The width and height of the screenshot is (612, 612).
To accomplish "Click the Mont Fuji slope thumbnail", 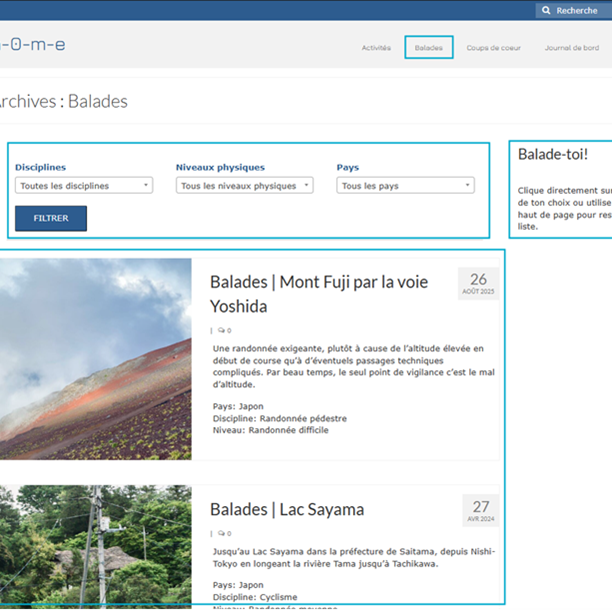I will click(x=96, y=359).
